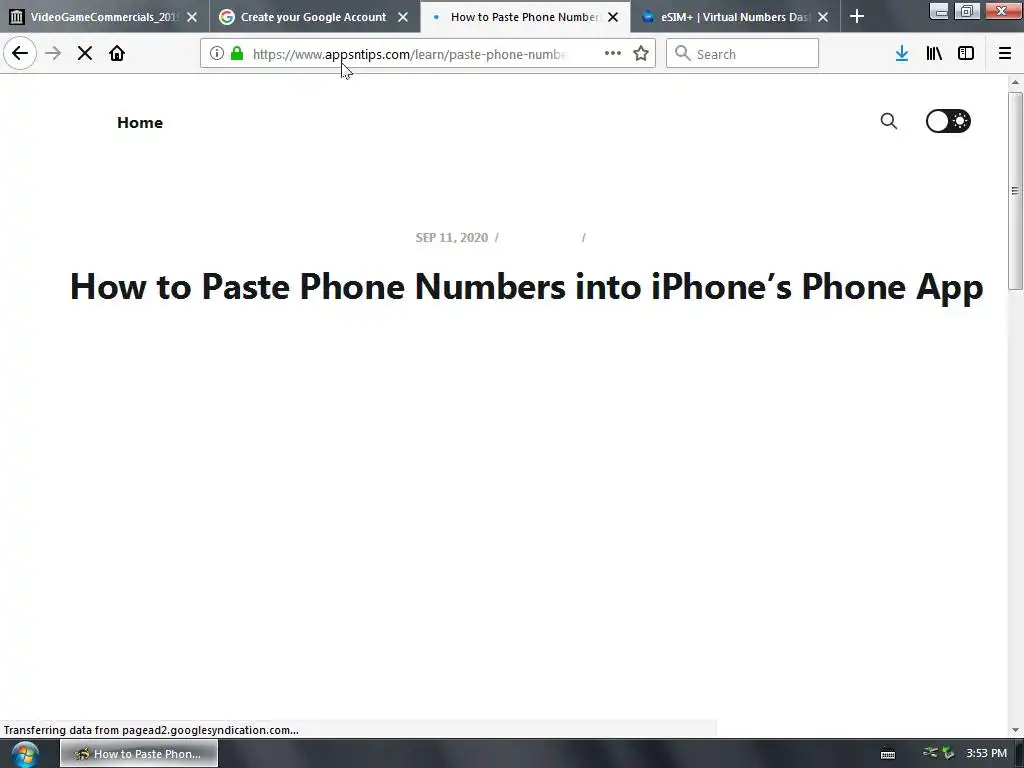Screen dimensions: 1024x768
Task: Click the page vertical scrollbar thumb
Action: 1015,191
